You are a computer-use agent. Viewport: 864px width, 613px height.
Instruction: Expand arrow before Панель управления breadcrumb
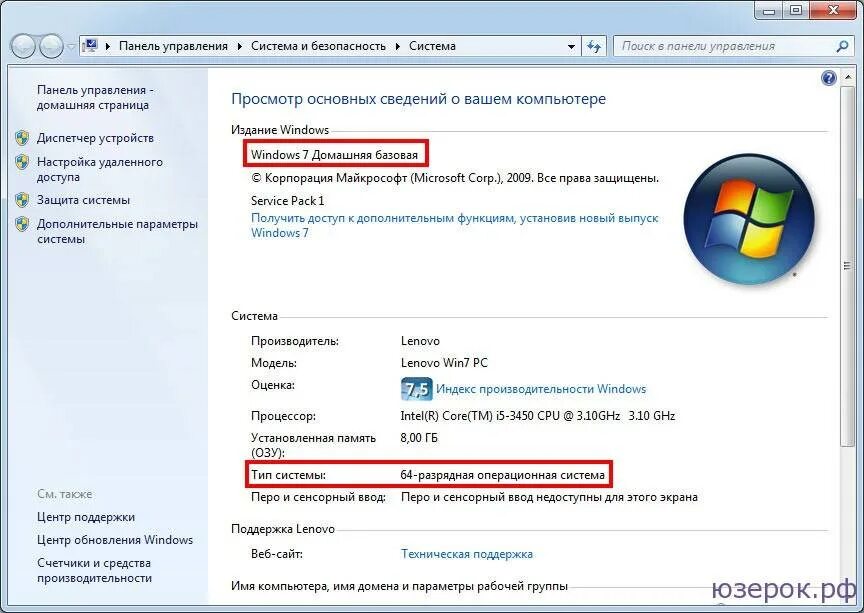[x=107, y=46]
